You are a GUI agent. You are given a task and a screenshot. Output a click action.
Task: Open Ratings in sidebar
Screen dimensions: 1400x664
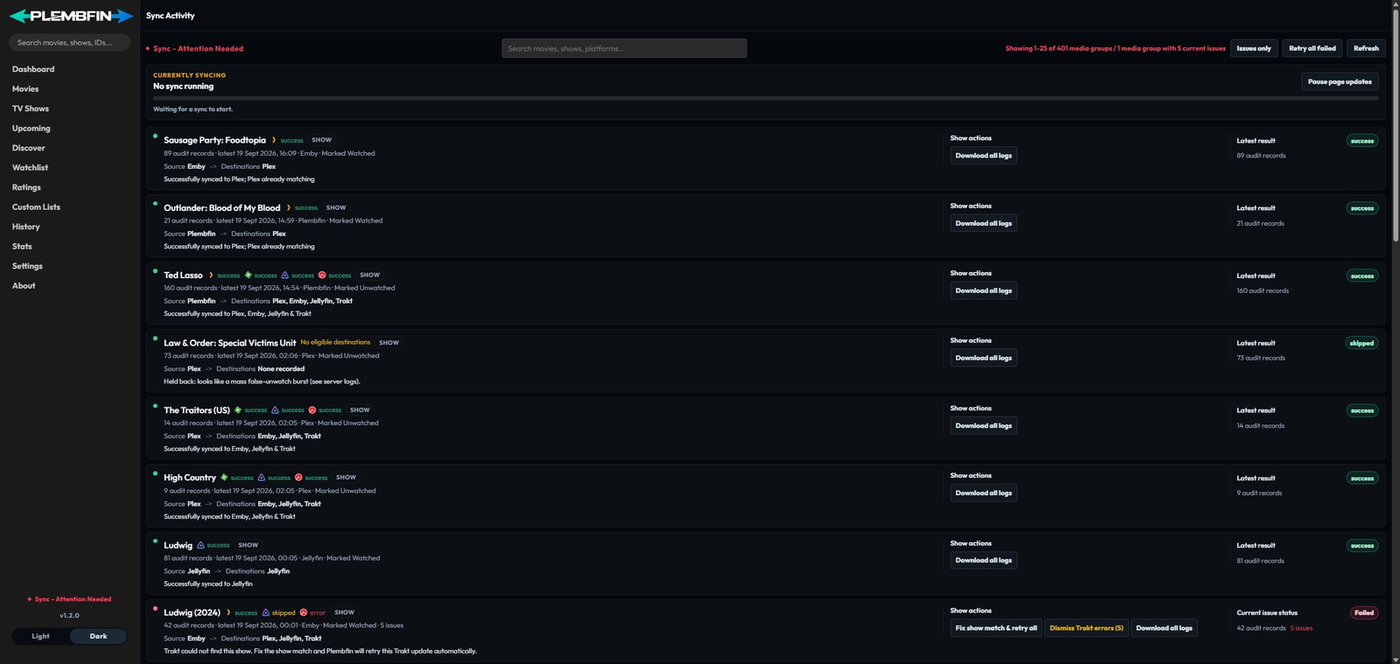(26, 187)
